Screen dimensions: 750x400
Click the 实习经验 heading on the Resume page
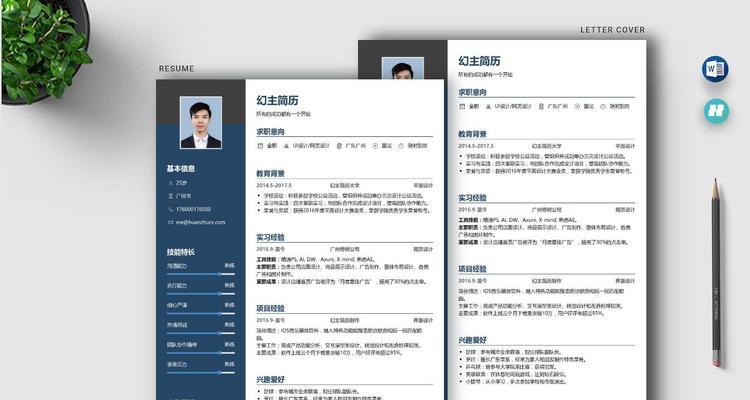pyautogui.click(x=270, y=237)
